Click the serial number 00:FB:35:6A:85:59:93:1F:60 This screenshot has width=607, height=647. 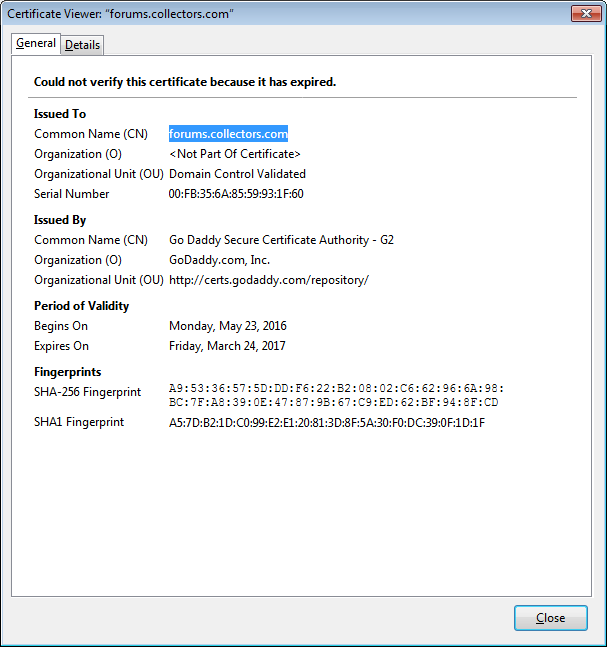(x=236, y=194)
